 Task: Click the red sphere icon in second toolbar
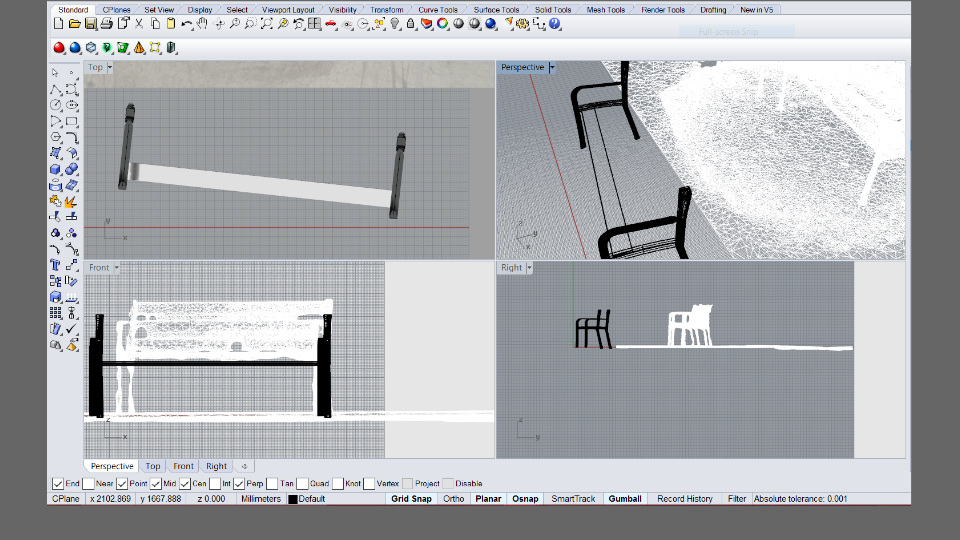tap(59, 47)
